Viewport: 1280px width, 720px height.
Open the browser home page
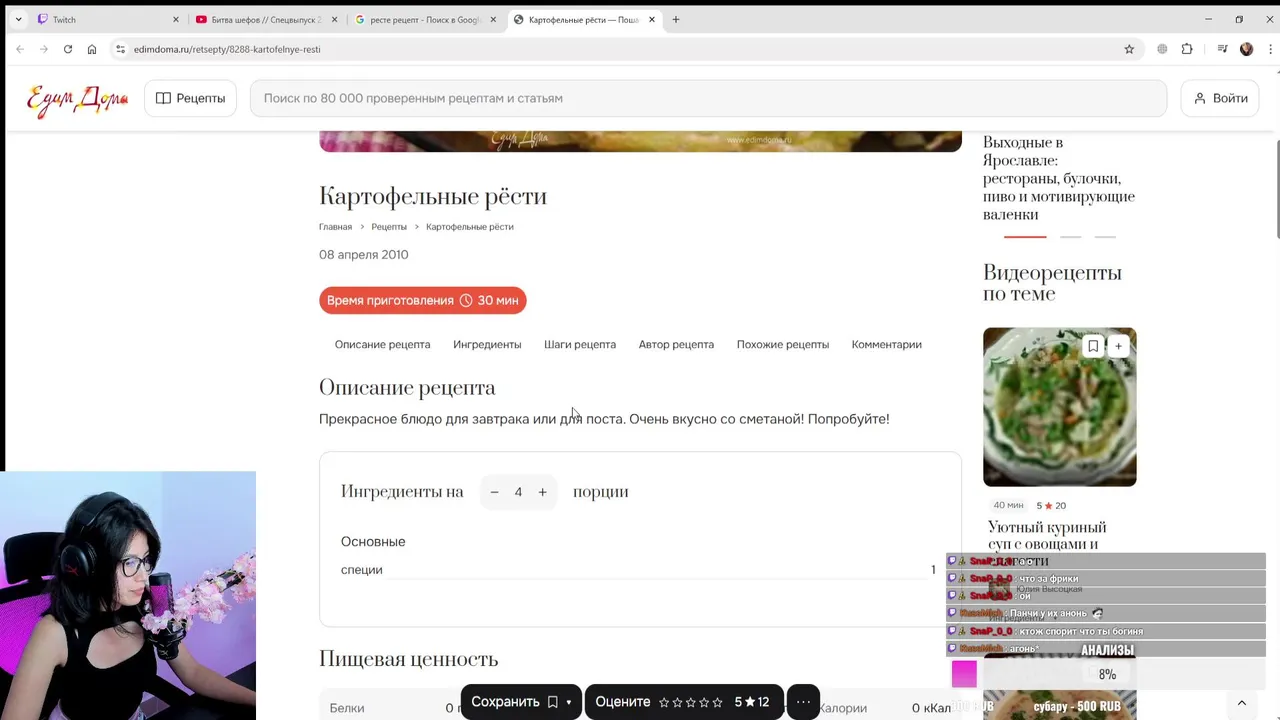pyautogui.click(x=92, y=49)
